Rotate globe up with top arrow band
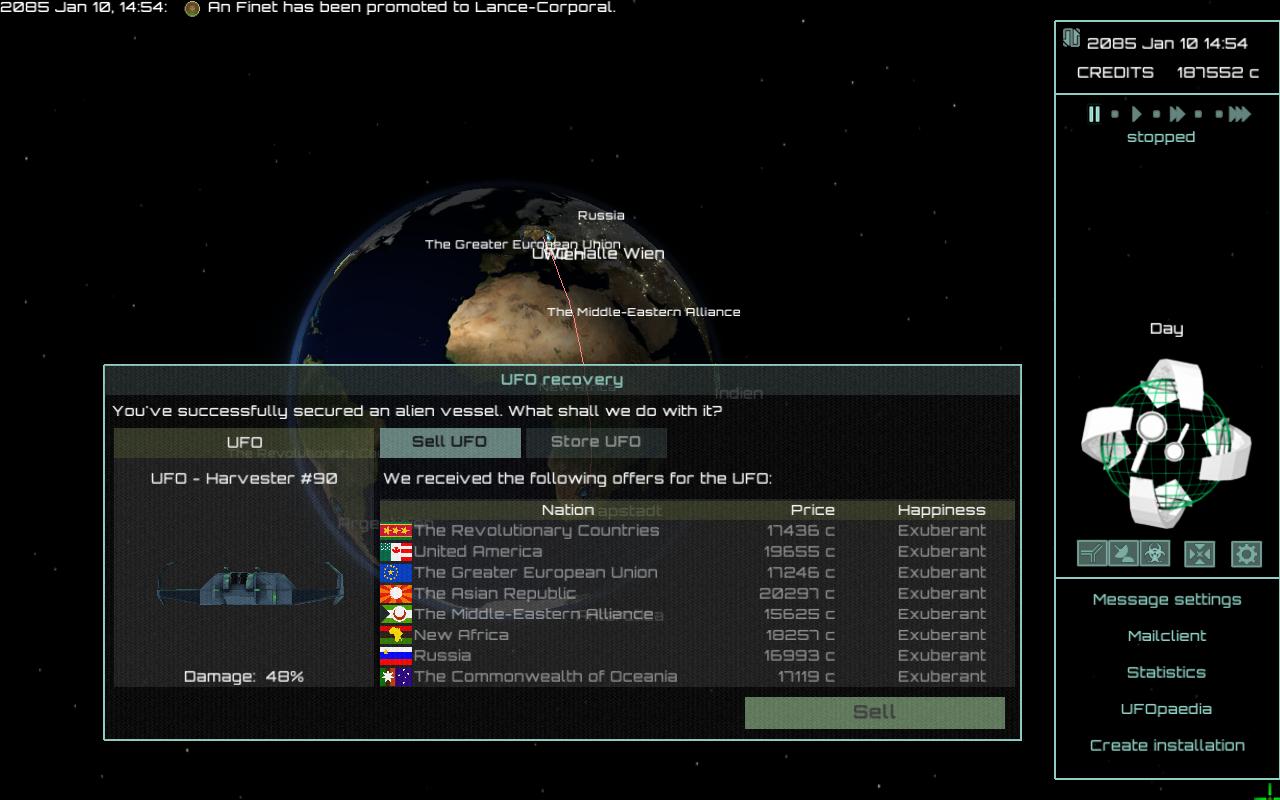Viewport: 1280px width, 800px height. [1175, 382]
